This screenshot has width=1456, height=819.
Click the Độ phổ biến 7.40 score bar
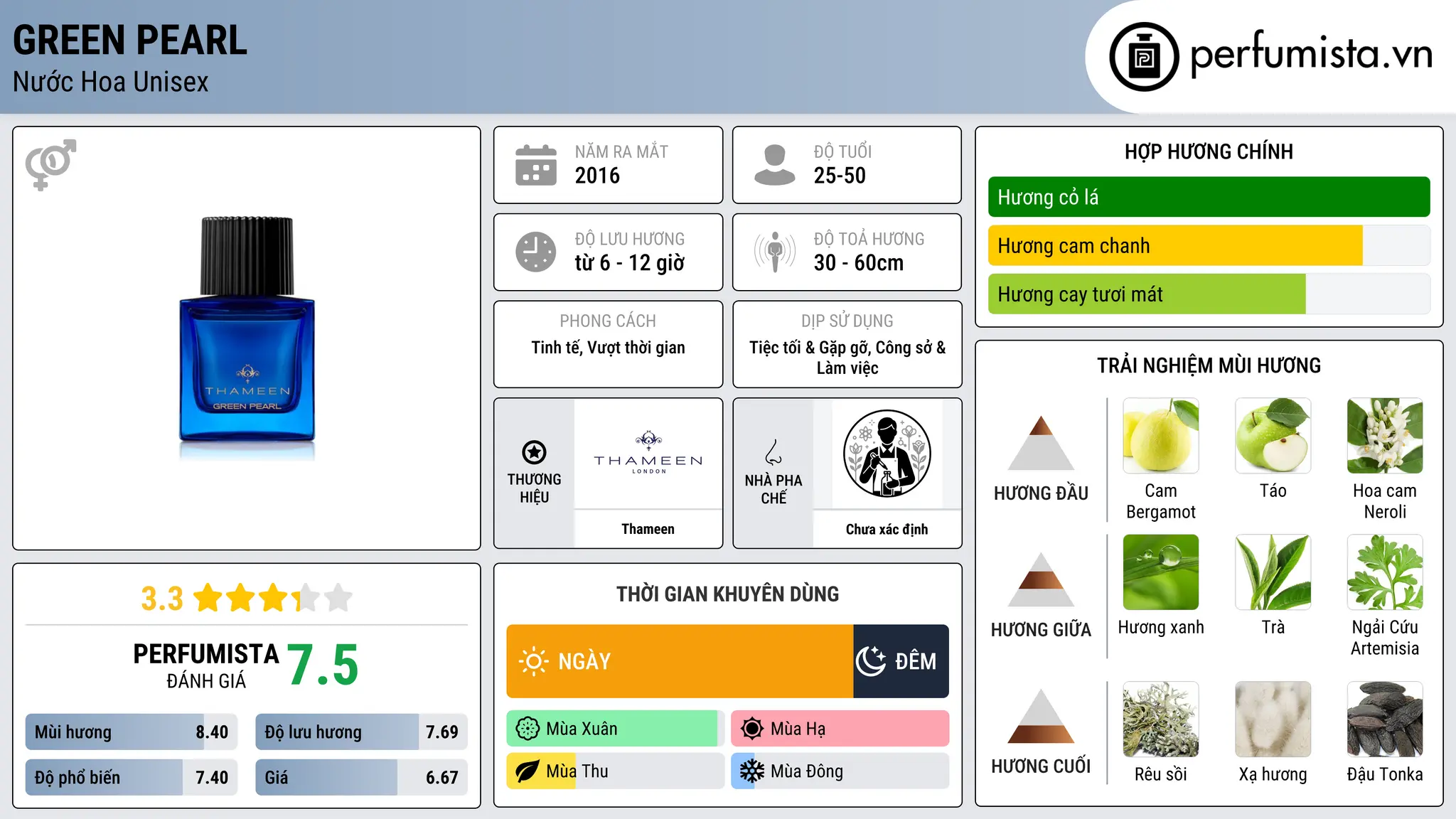click(x=132, y=777)
